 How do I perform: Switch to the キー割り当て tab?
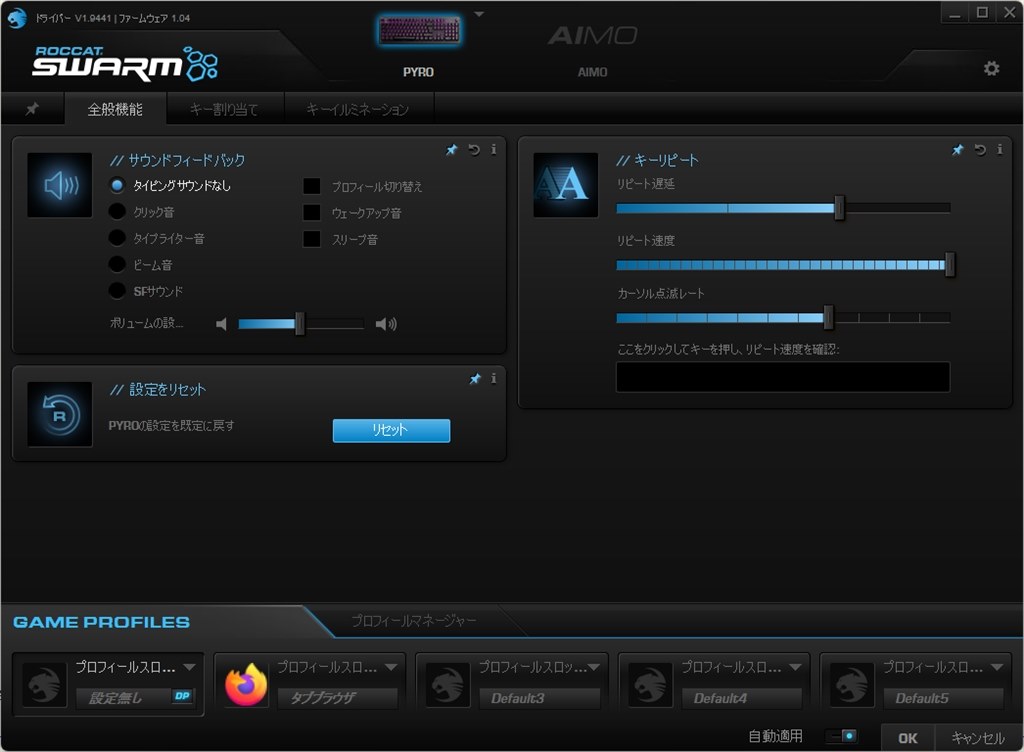coord(225,109)
